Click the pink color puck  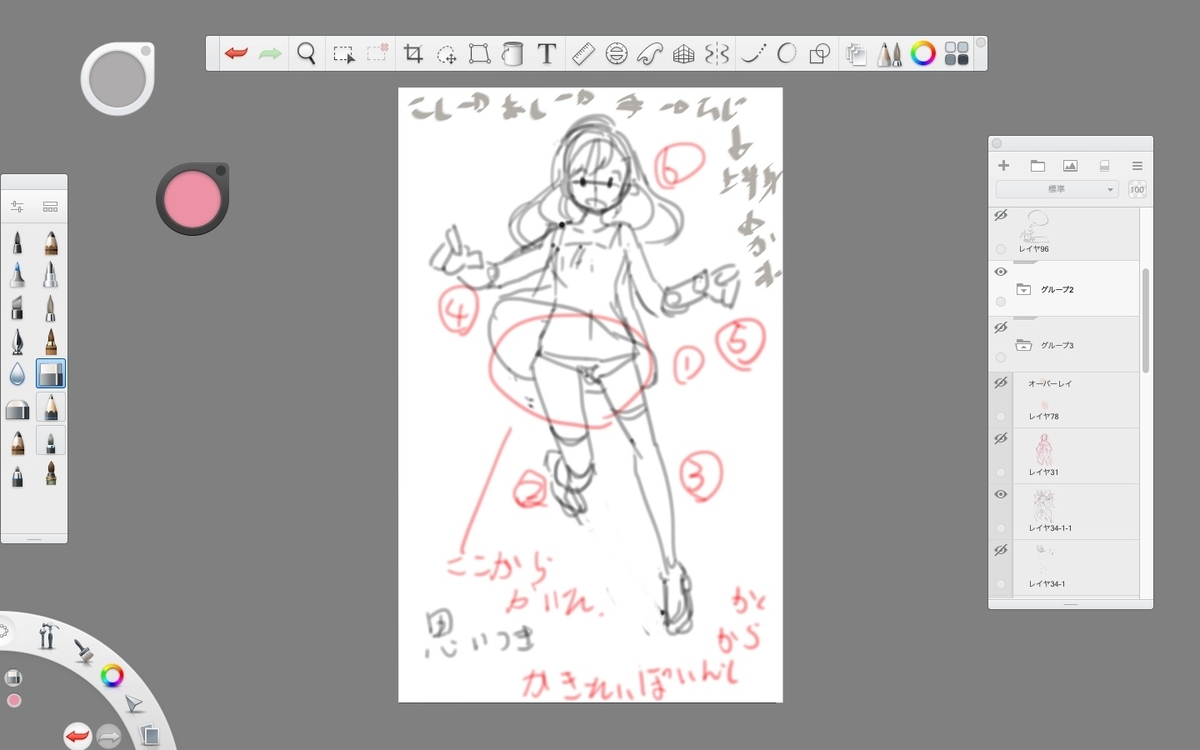pyautogui.click(x=191, y=198)
